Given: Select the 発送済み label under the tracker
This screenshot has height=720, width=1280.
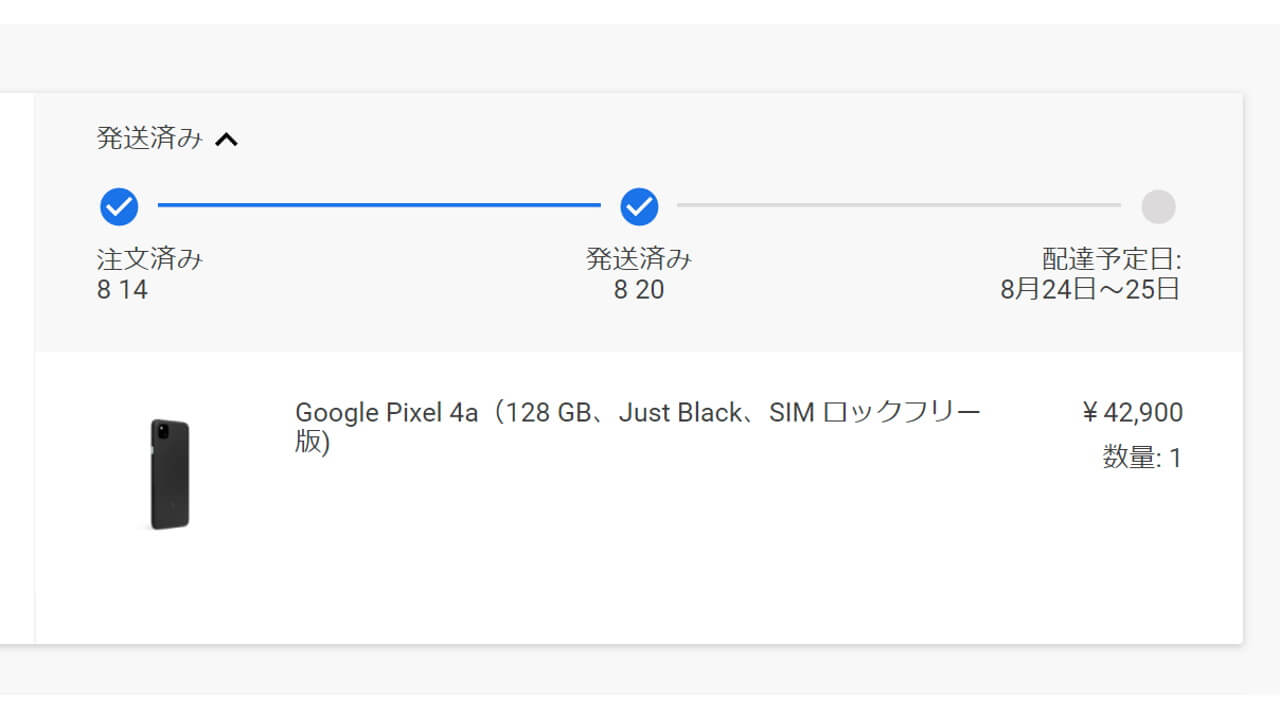Looking at the screenshot, I should pyautogui.click(x=639, y=260).
